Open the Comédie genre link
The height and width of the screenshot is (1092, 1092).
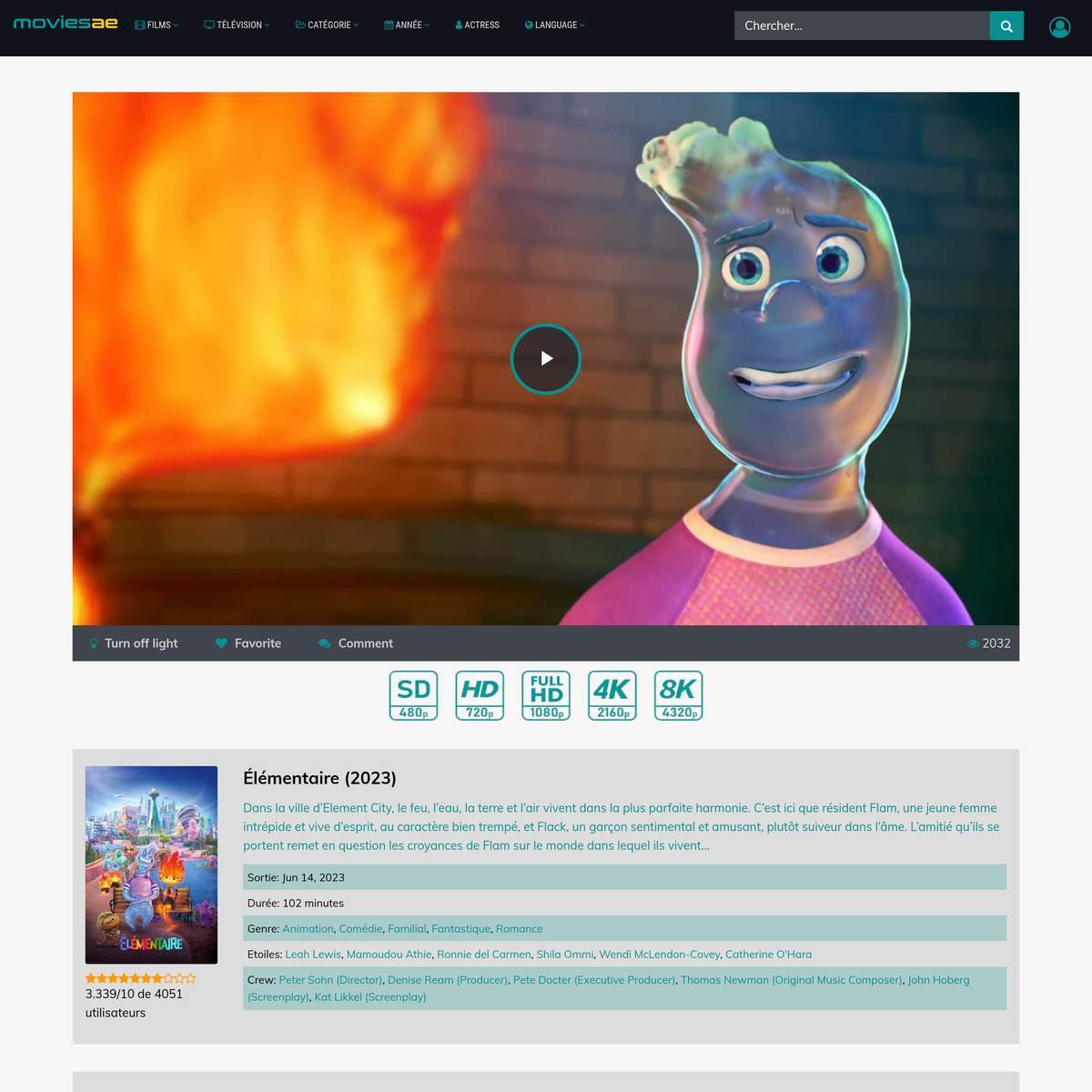coord(360,929)
